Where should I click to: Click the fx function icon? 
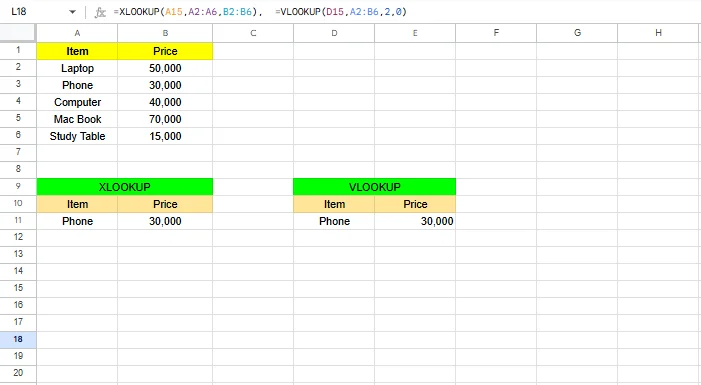[100, 13]
